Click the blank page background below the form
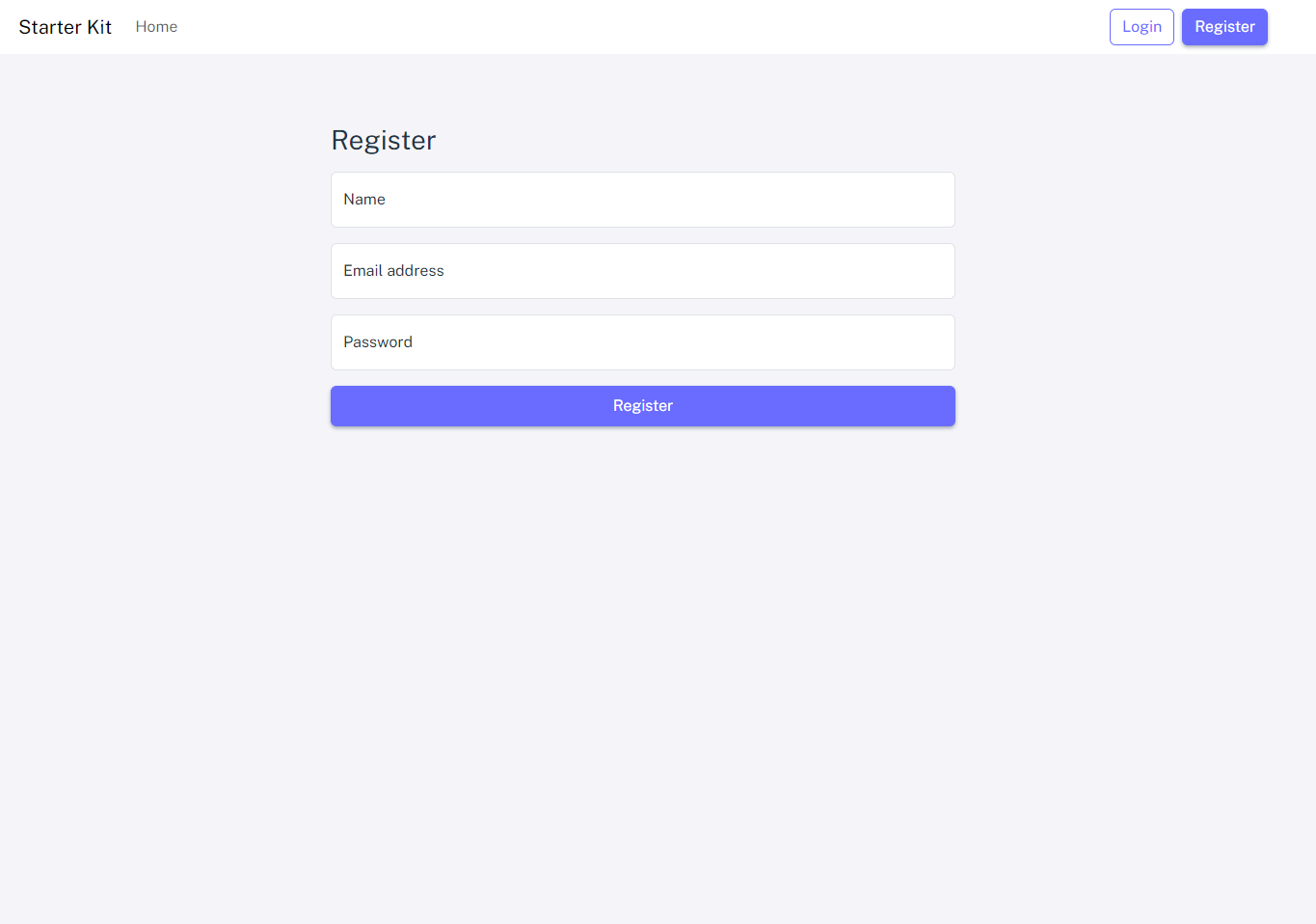1316x924 pixels. coord(643,675)
